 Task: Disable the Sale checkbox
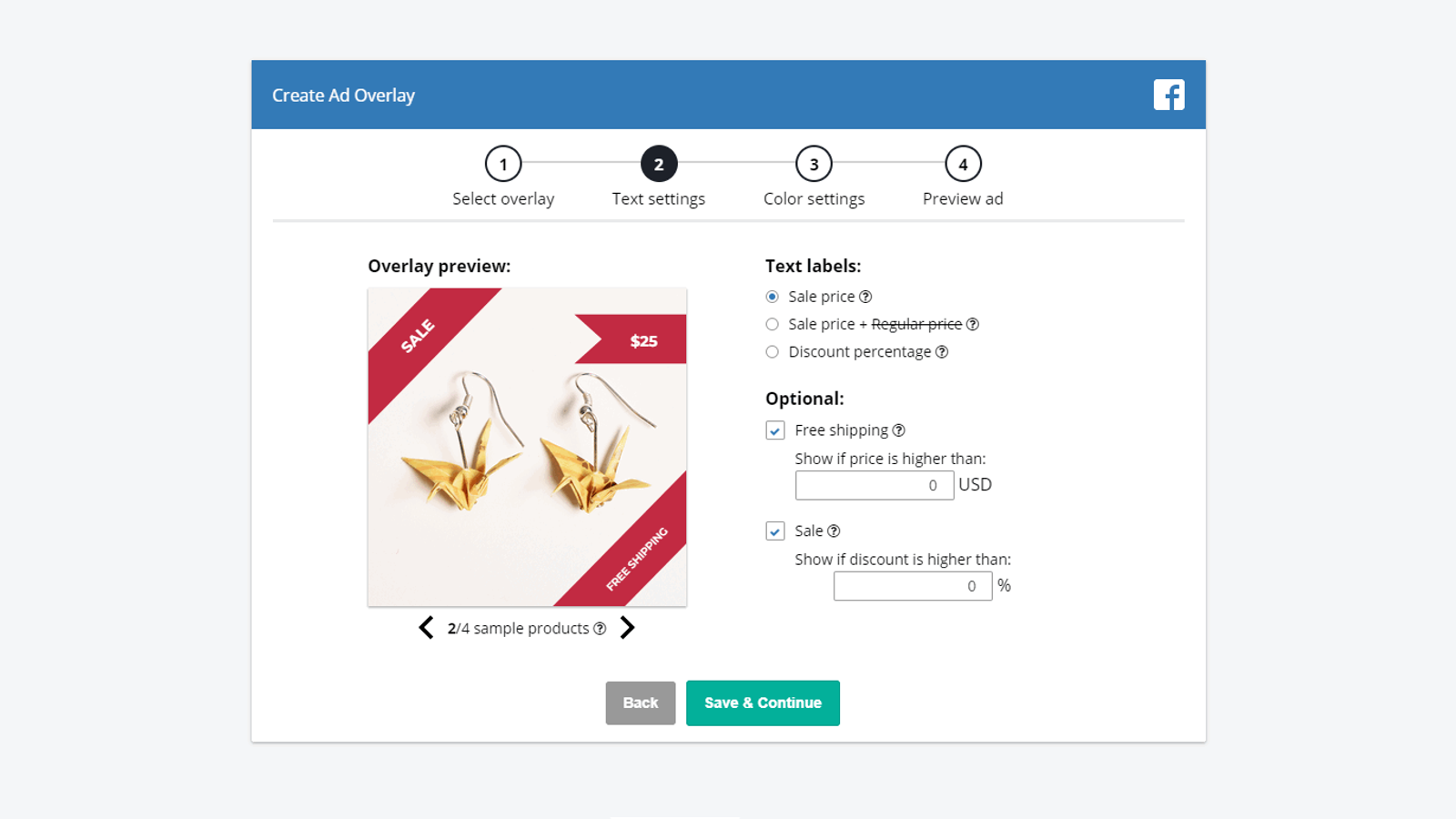click(775, 531)
